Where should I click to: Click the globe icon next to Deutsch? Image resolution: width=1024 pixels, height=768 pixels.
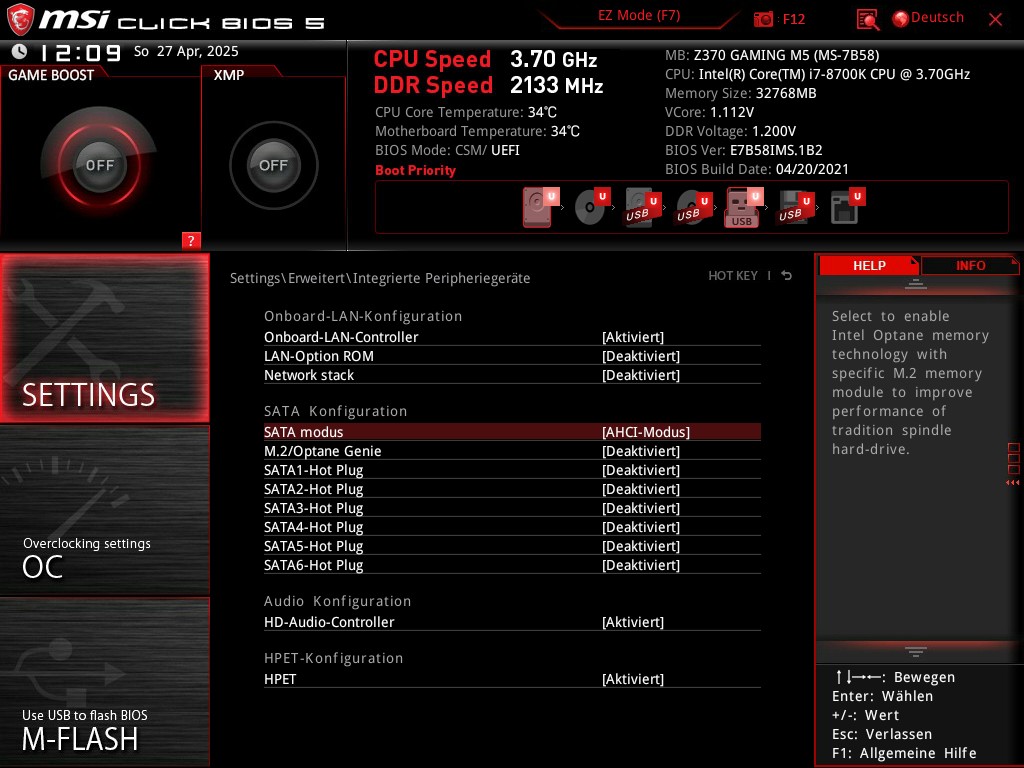[899, 18]
